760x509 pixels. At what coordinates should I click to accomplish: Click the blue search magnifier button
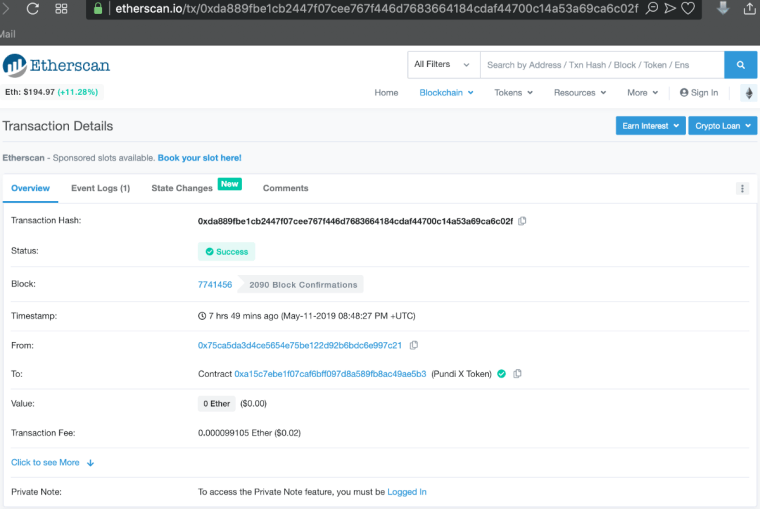click(740, 65)
